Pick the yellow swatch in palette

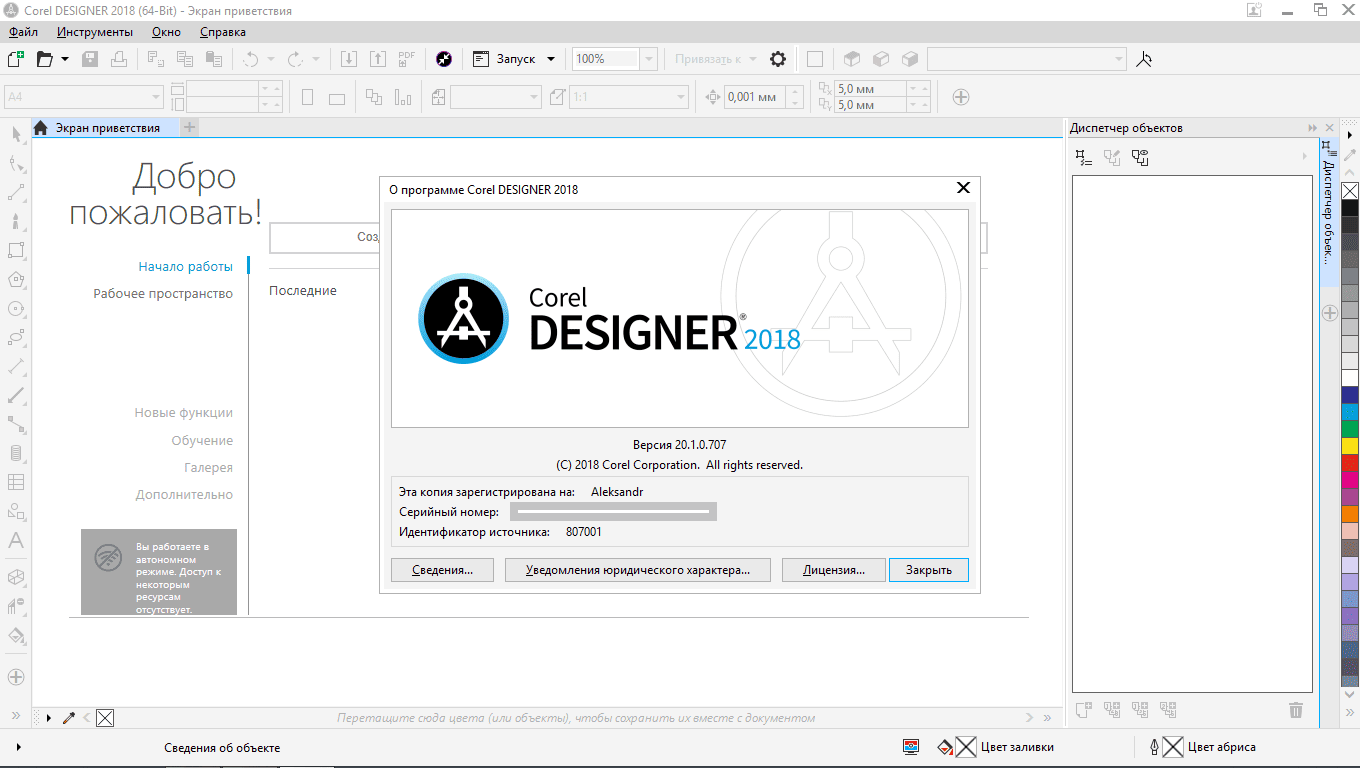click(x=1350, y=446)
